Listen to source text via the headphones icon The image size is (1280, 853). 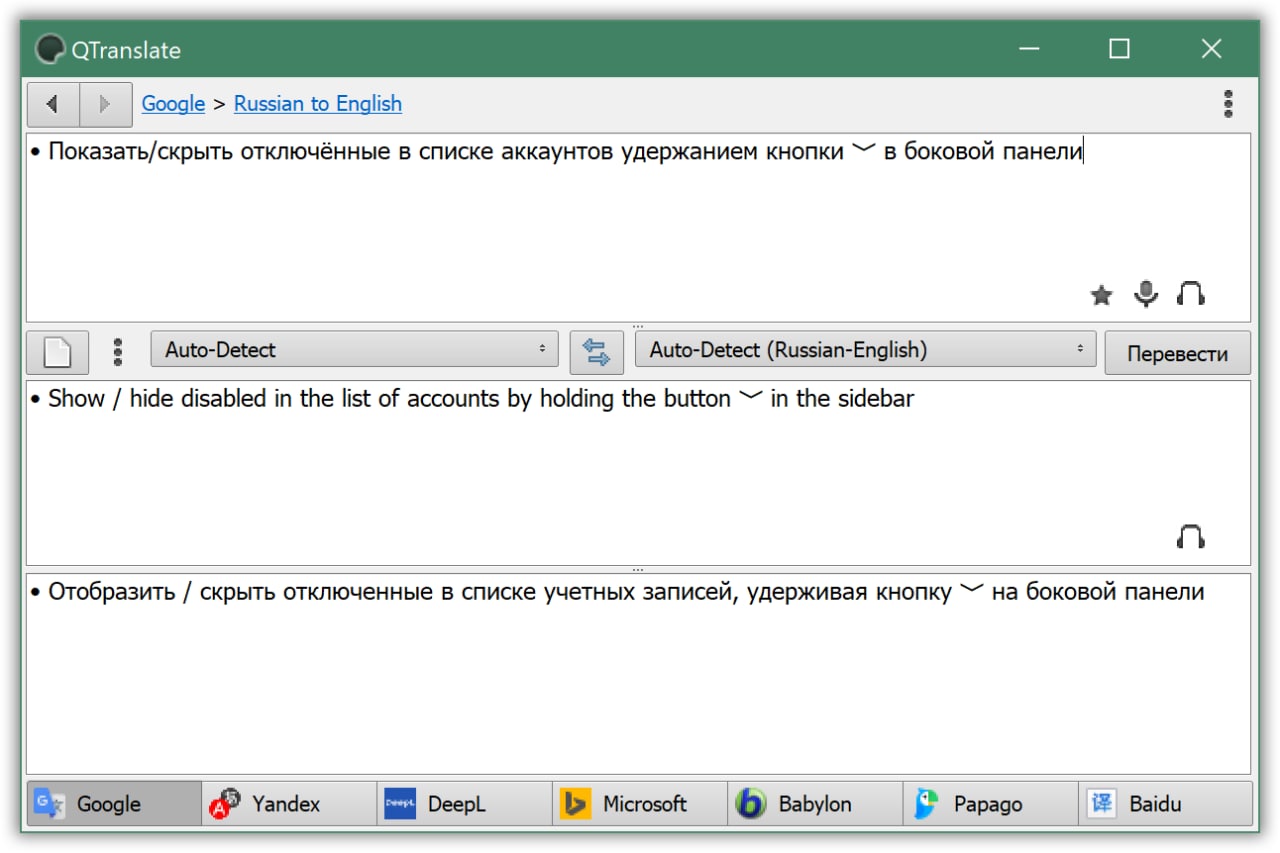coord(1191,294)
